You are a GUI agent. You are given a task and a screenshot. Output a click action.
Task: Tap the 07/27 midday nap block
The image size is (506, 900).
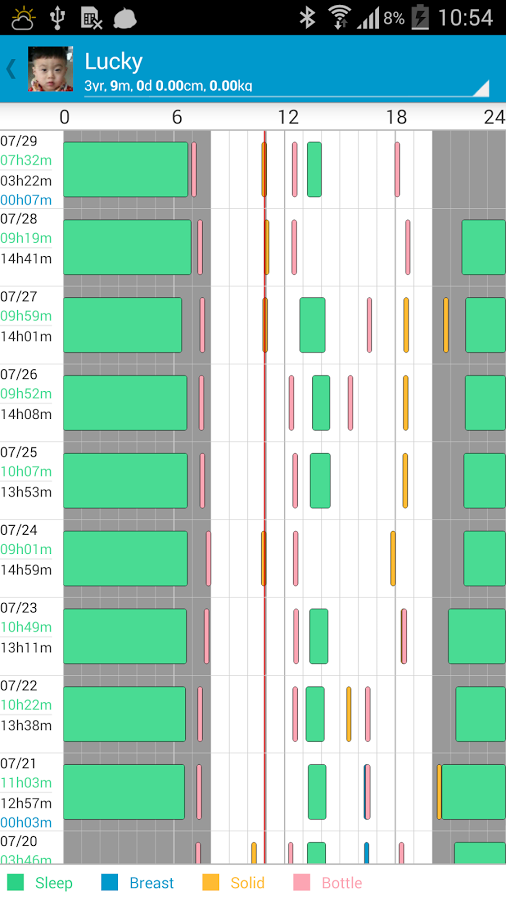pos(312,325)
